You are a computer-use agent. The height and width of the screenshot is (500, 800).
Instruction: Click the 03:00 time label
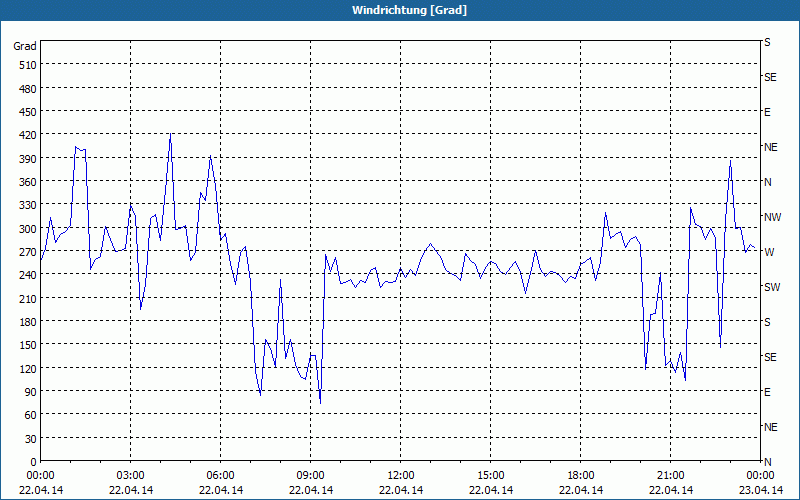point(131,476)
